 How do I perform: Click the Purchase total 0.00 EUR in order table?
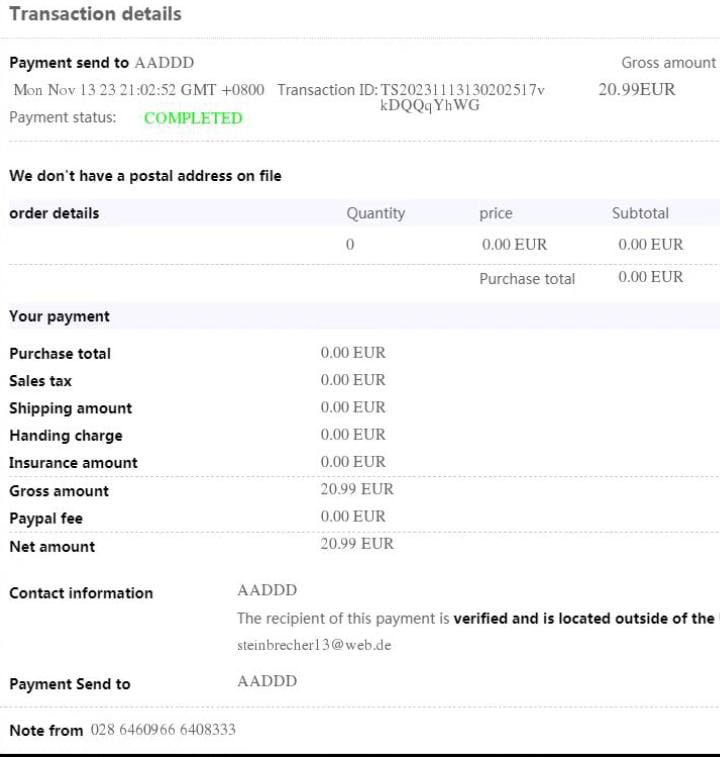tap(650, 277)
